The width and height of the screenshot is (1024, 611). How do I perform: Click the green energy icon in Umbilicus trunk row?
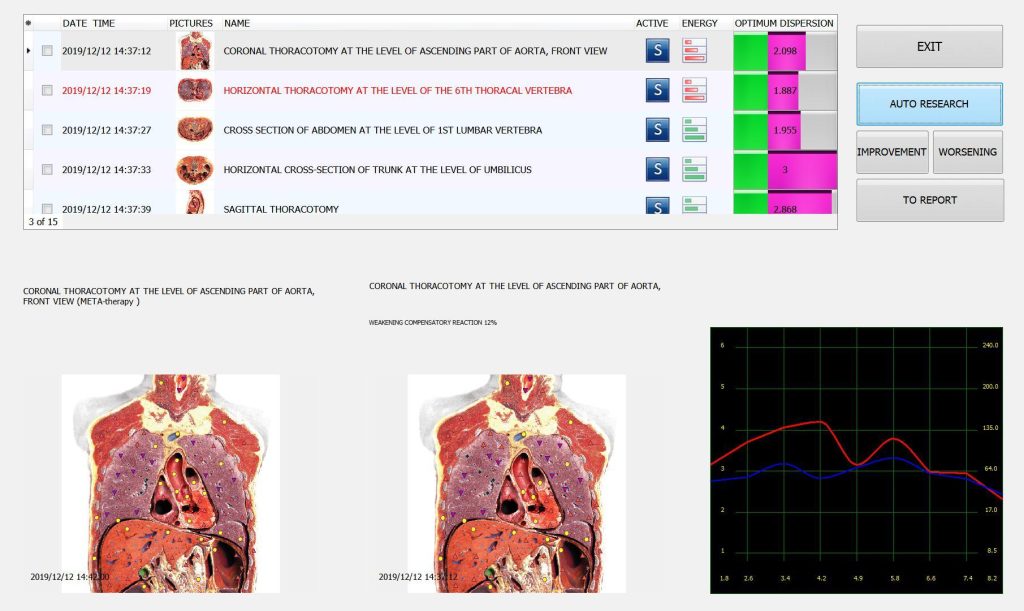point(694,169)
